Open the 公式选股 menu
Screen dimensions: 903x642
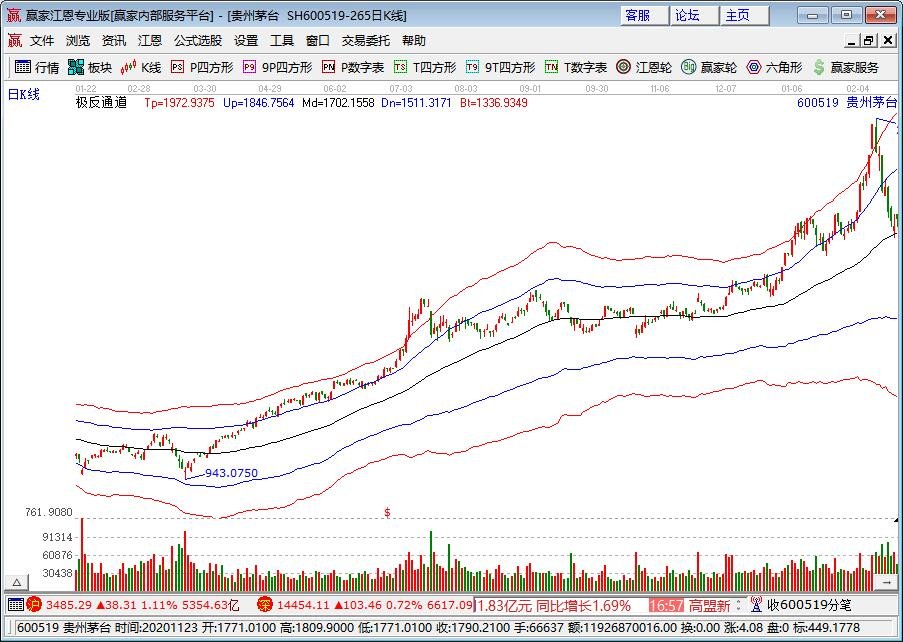coord(198,40)
